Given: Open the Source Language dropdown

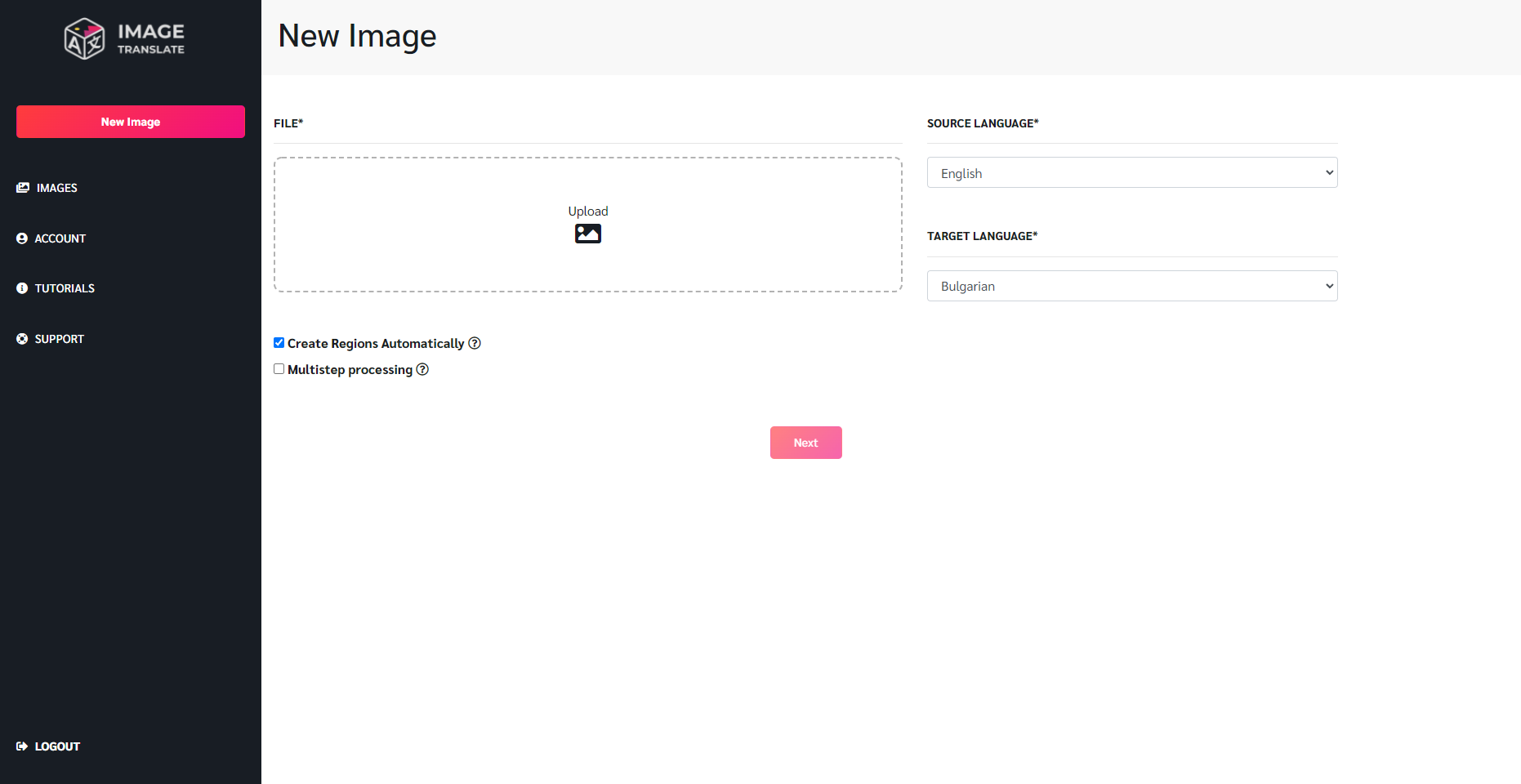Looking at the screenshot, I should tap(1131, 173).
